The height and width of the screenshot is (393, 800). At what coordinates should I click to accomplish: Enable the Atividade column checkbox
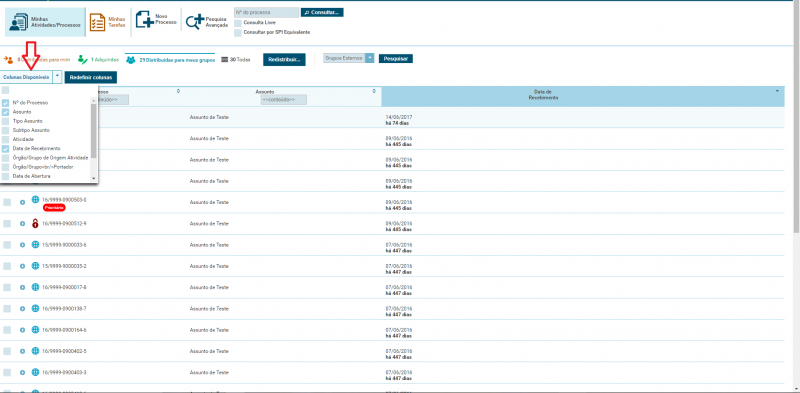tap(6, 139)
